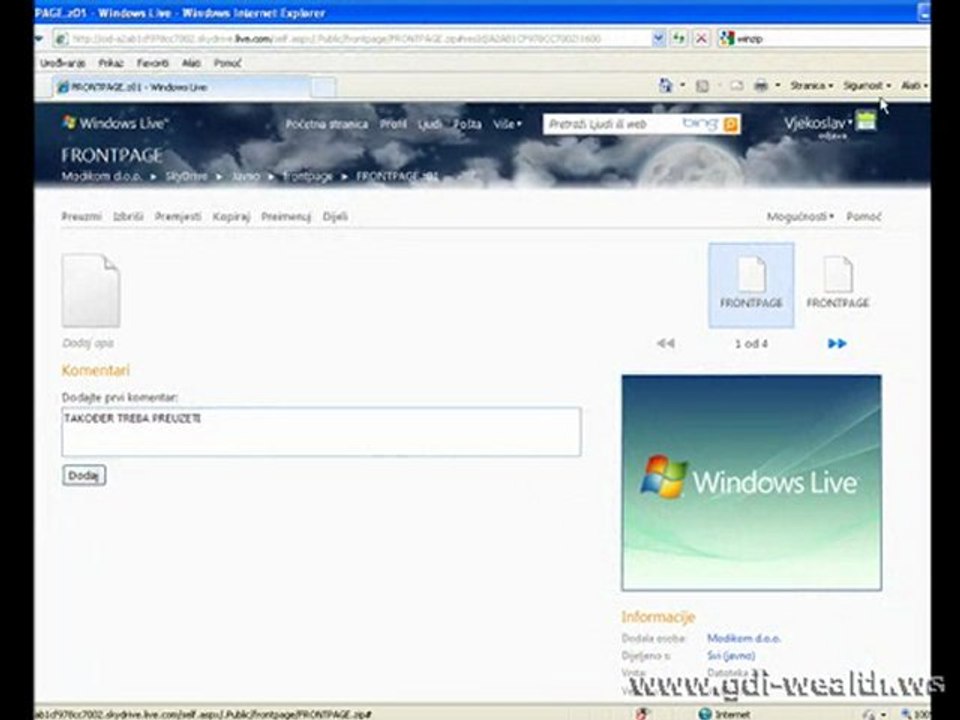The height and width of the screenshot is (720, 960).
Task: Click the large blank file icon
Action: pyautogui.click(x=91, y=290)
